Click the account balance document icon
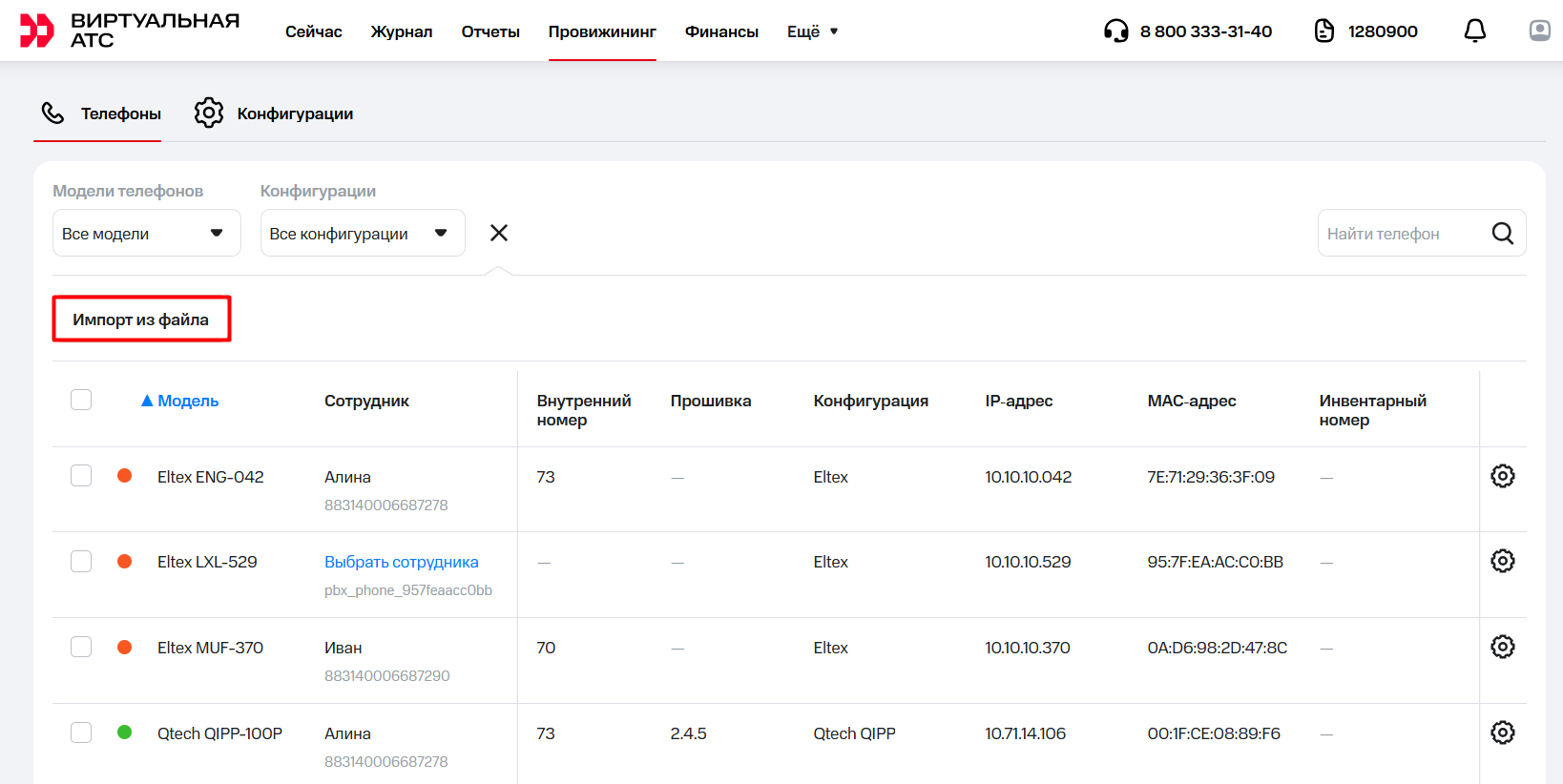 [1323, 31]
